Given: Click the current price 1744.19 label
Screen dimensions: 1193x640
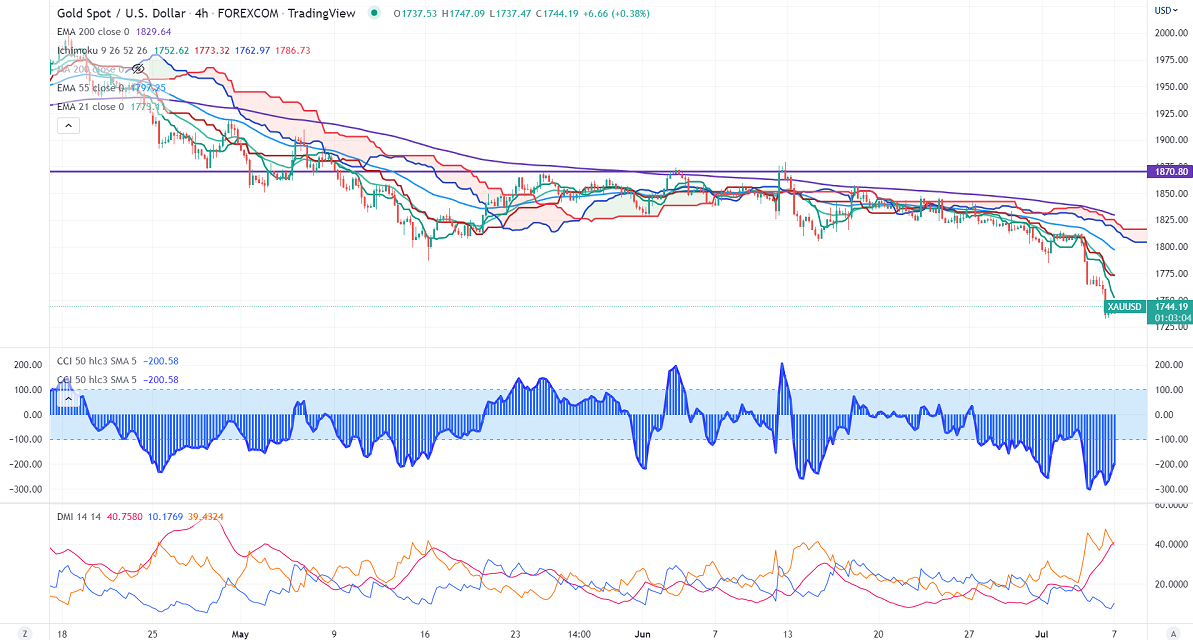Looking at the screenshot, I should (x=1171, y=307).
